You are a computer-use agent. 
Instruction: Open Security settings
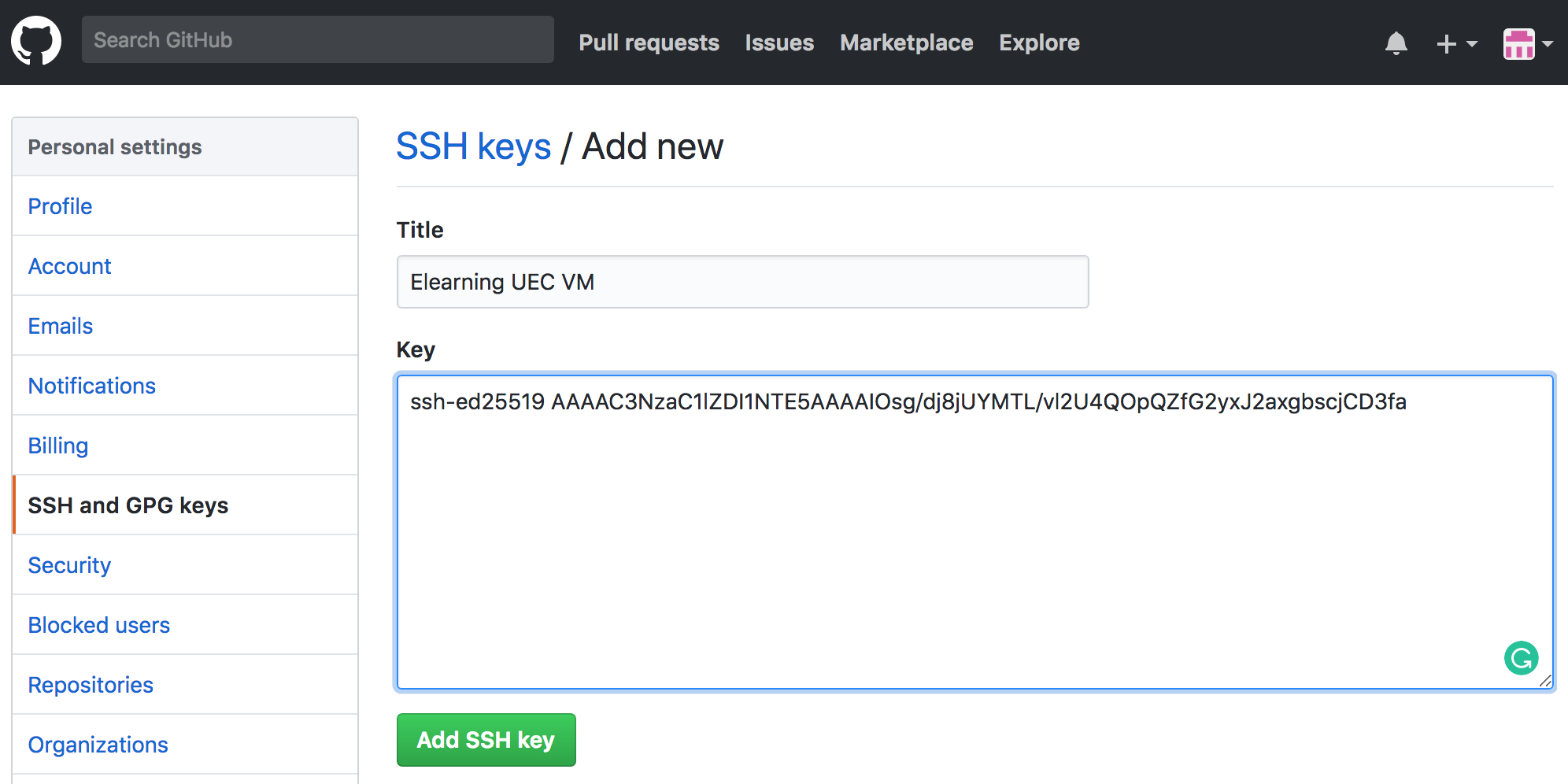[185, 565]
